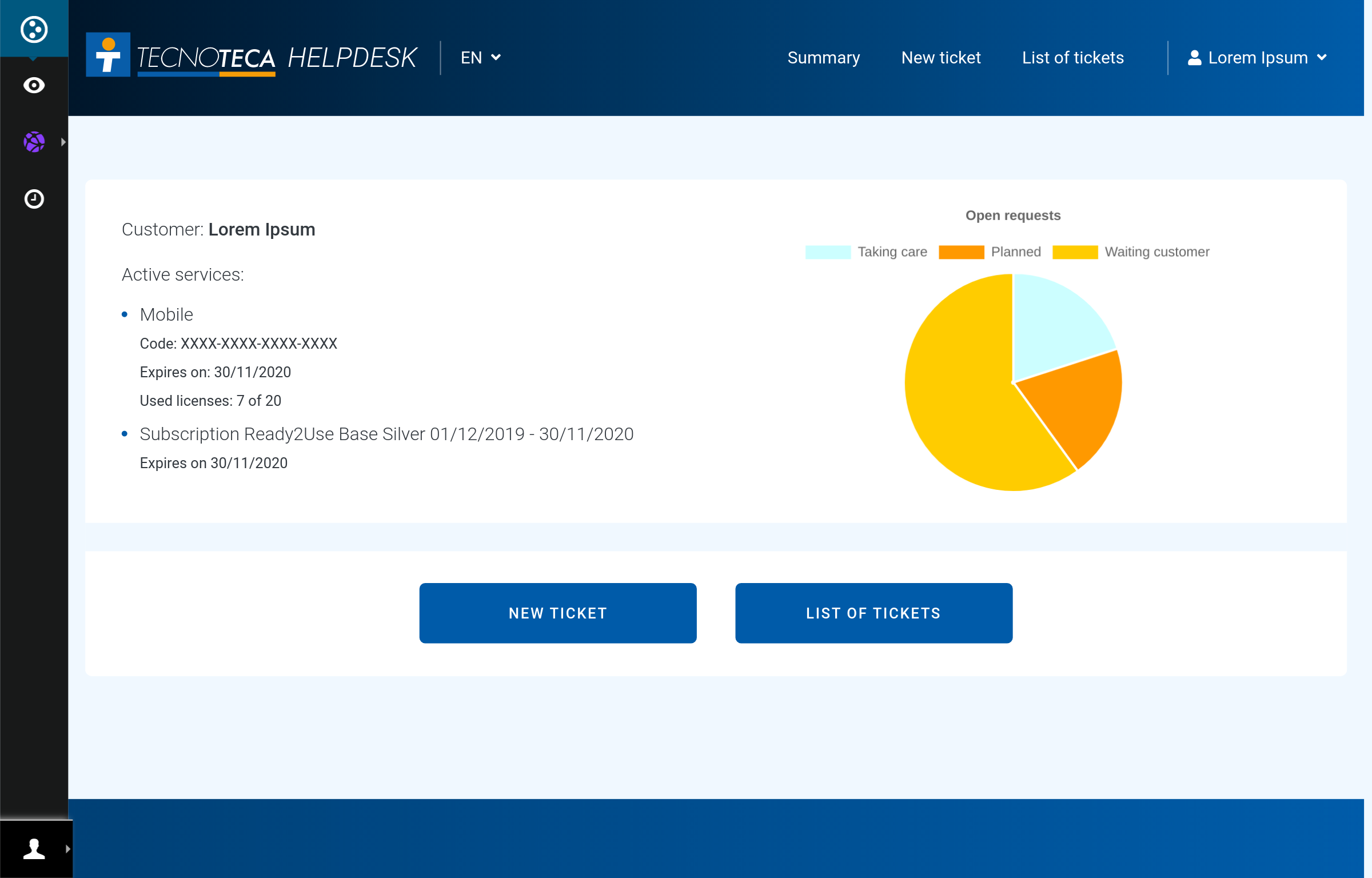Image resolution: width=1372 pixels, height=878 pixels.
Task: Go to Summary in top navigation
Action: (823, 58)
